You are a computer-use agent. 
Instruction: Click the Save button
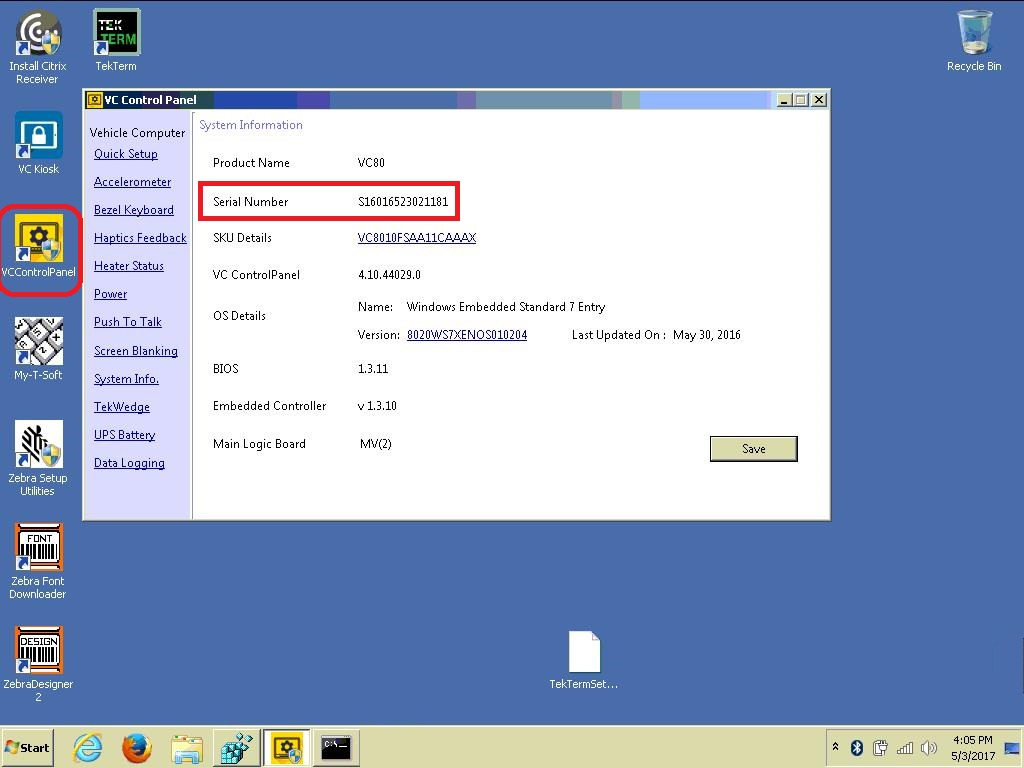click(753, 449)
